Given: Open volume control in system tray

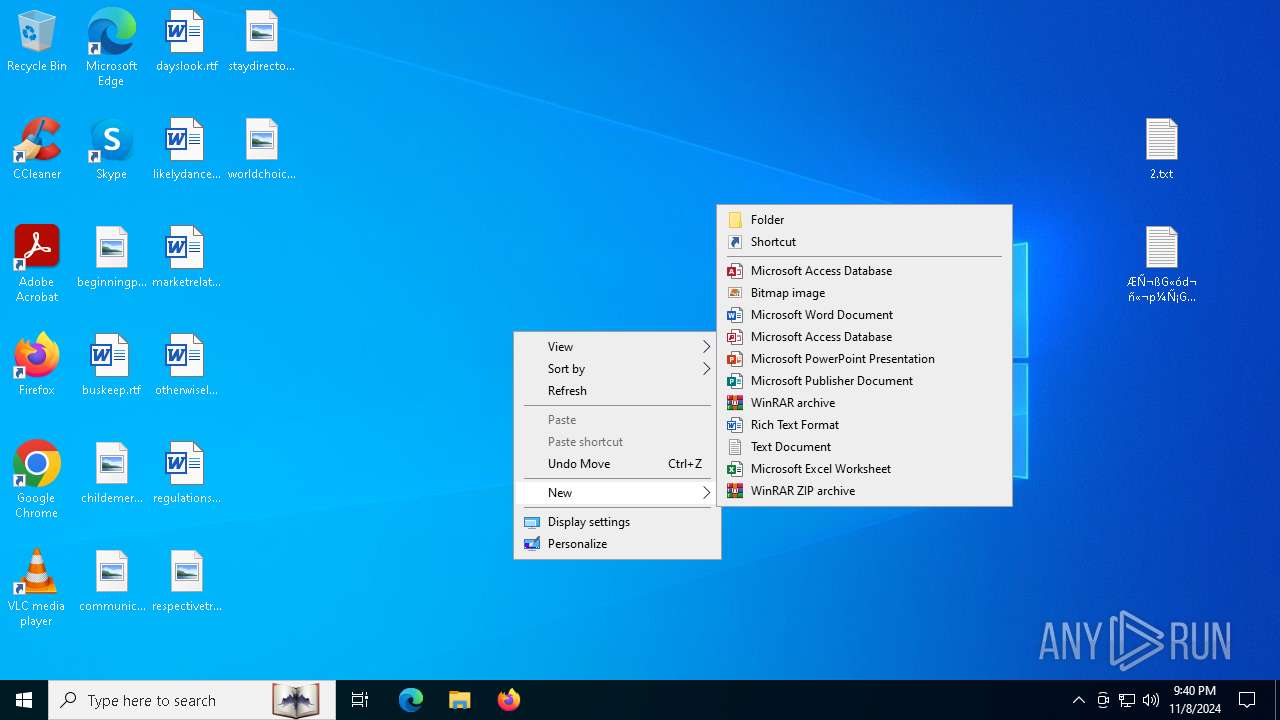Looking at the screenshot, I should click(1151, 700).
